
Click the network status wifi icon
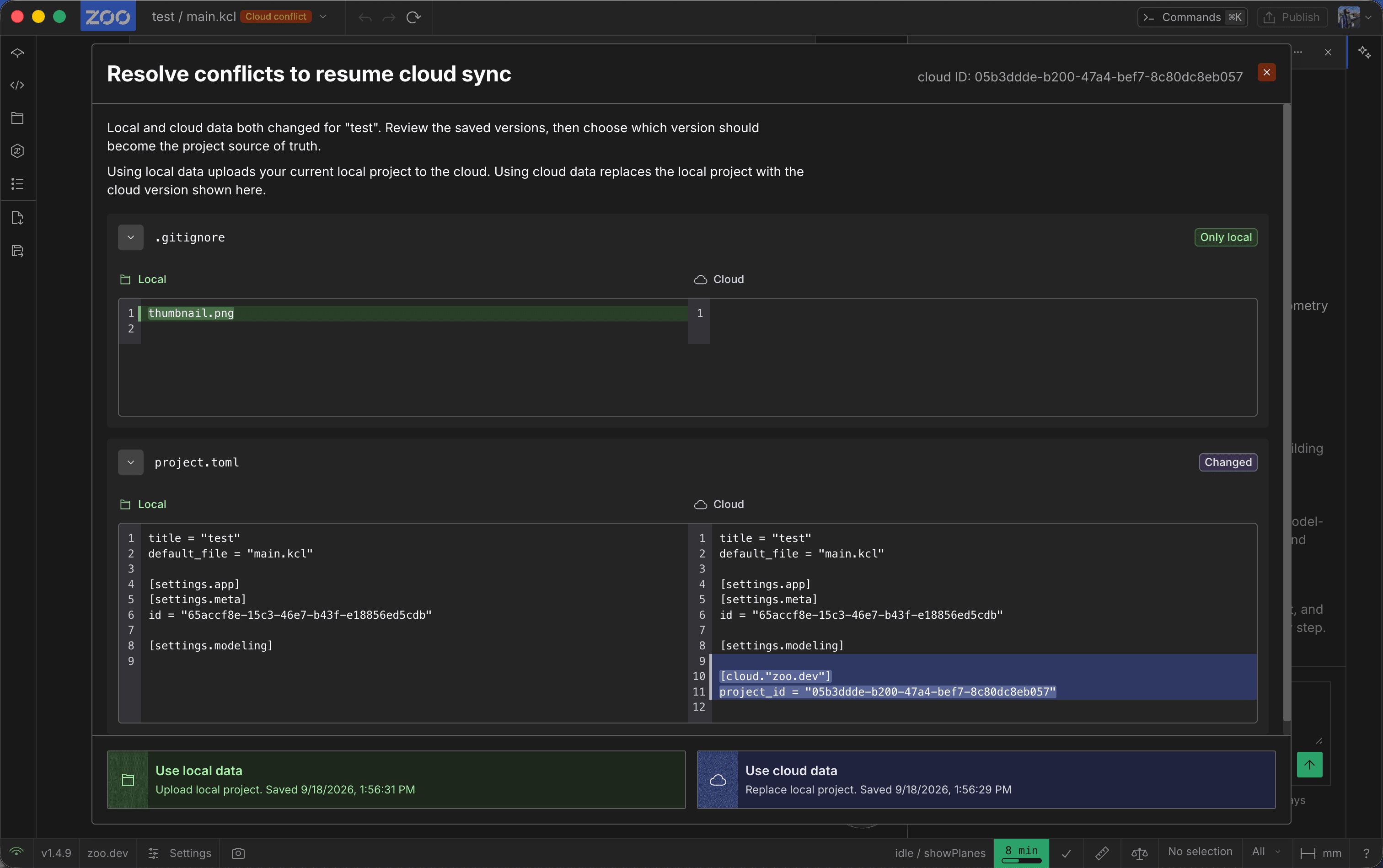(x=16, y=852)
